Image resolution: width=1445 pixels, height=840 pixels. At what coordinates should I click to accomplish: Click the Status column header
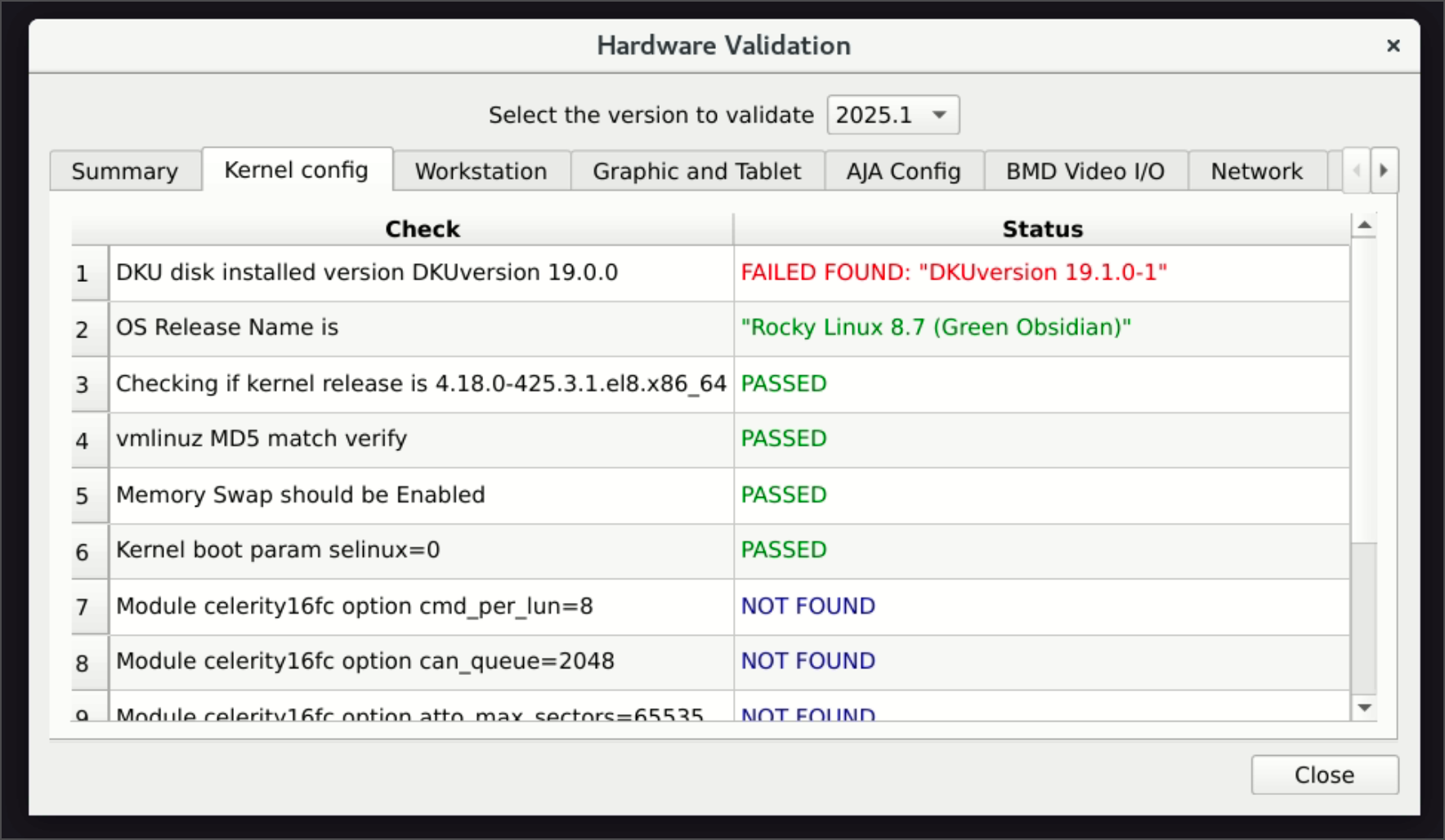[1042, 229]
